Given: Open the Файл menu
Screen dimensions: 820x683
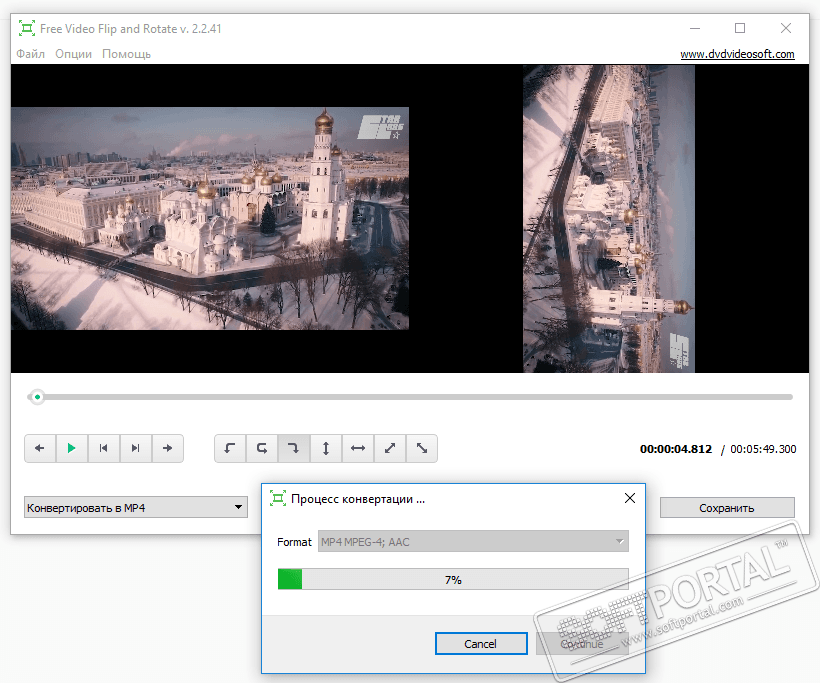Looking at the screenshot, I should click(30, 54).
